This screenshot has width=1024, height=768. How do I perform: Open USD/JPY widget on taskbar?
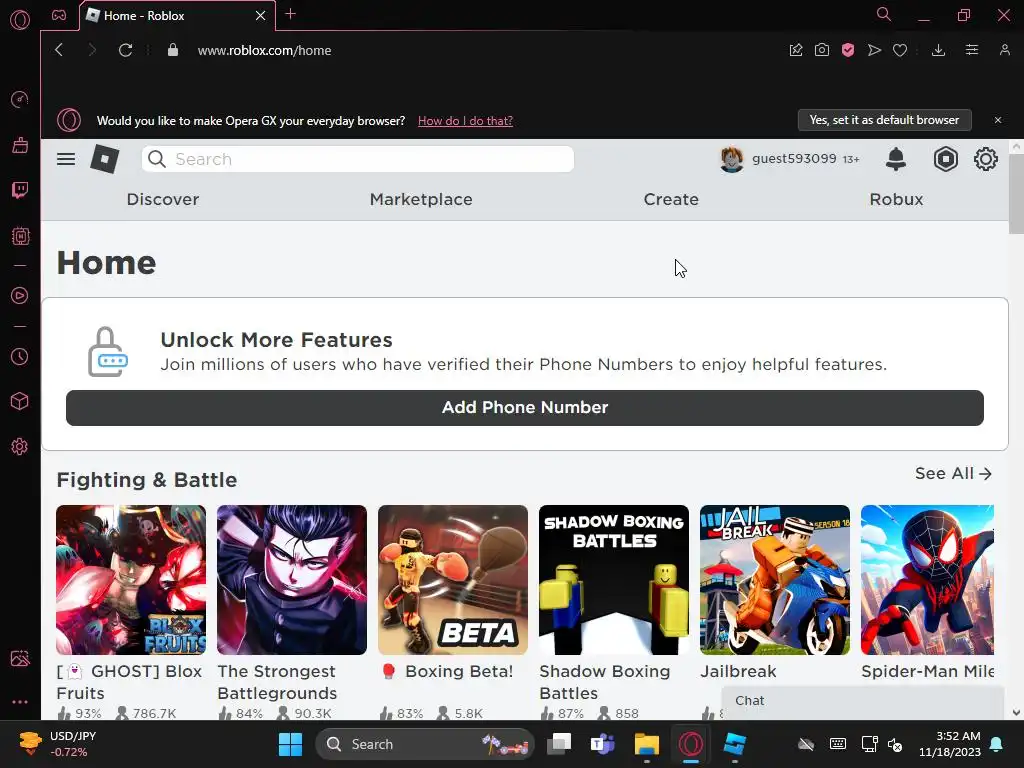point(57,744)
